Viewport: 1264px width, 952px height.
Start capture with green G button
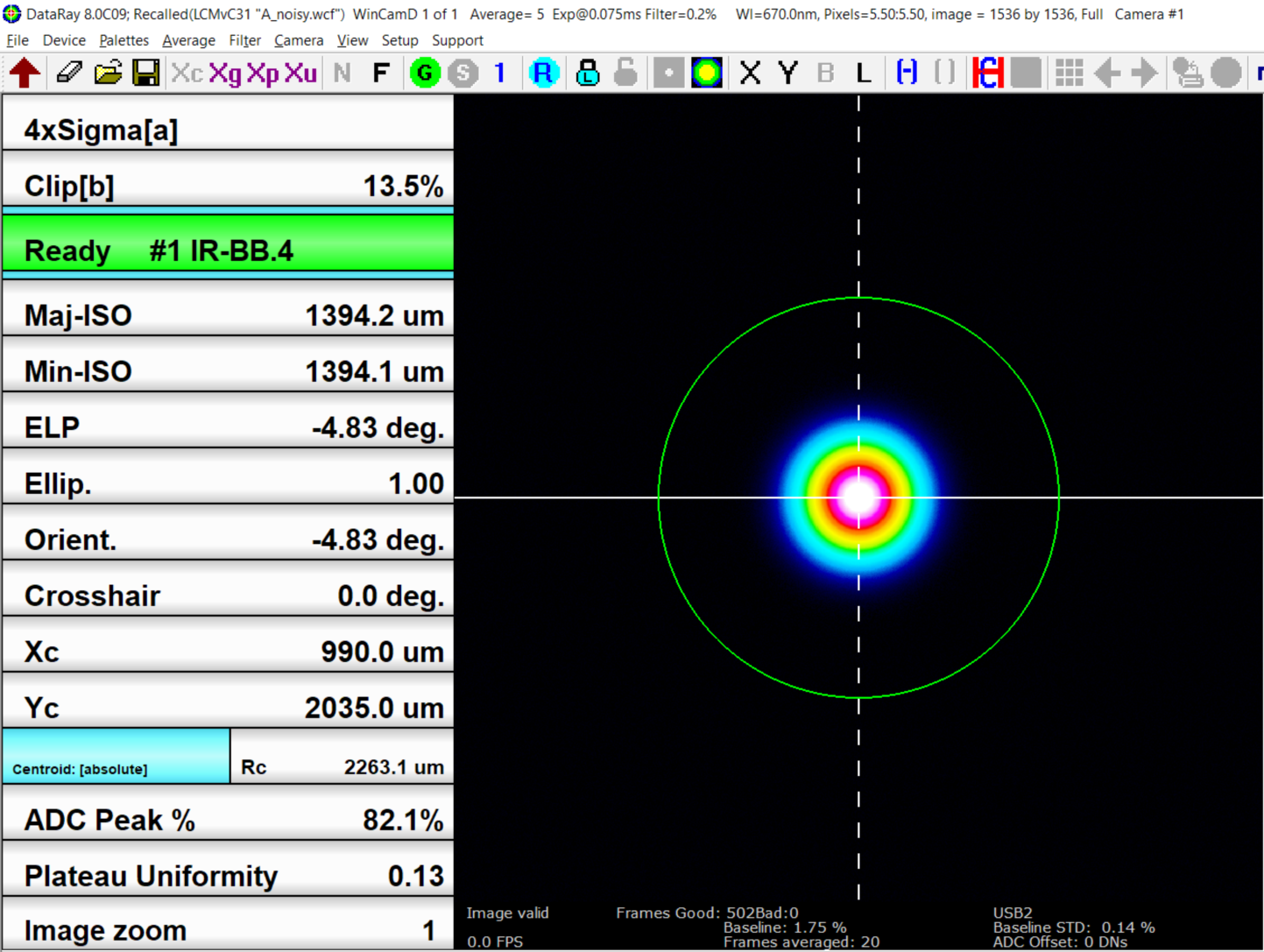(x=425, y=73)
